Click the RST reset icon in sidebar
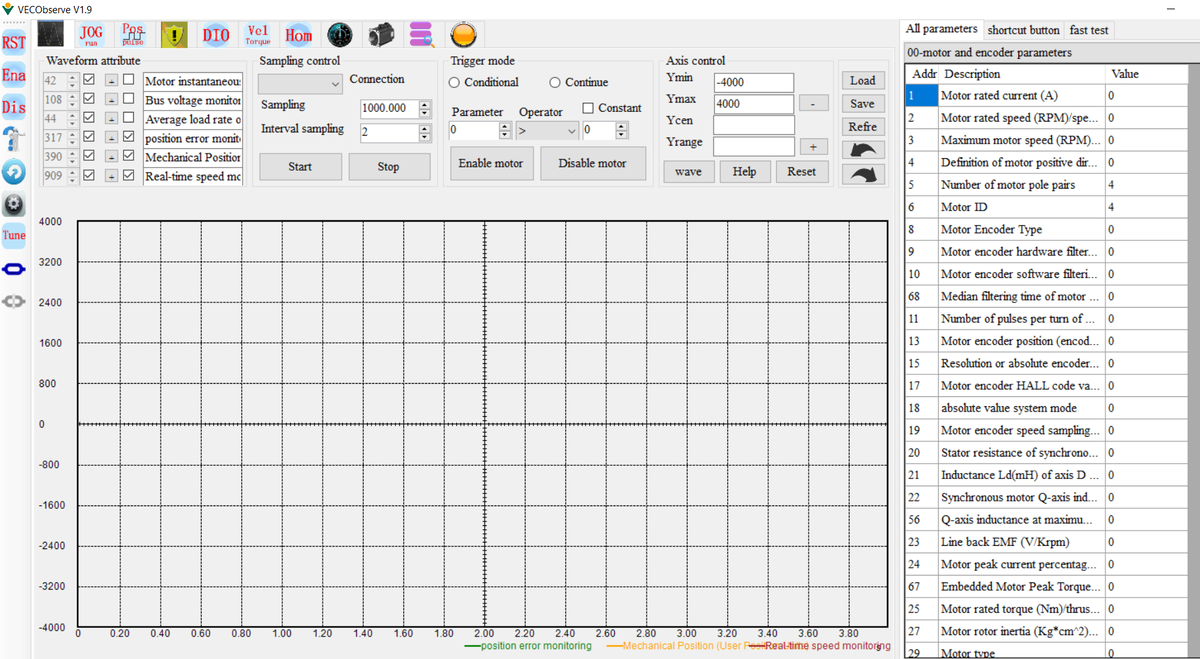 14,42
